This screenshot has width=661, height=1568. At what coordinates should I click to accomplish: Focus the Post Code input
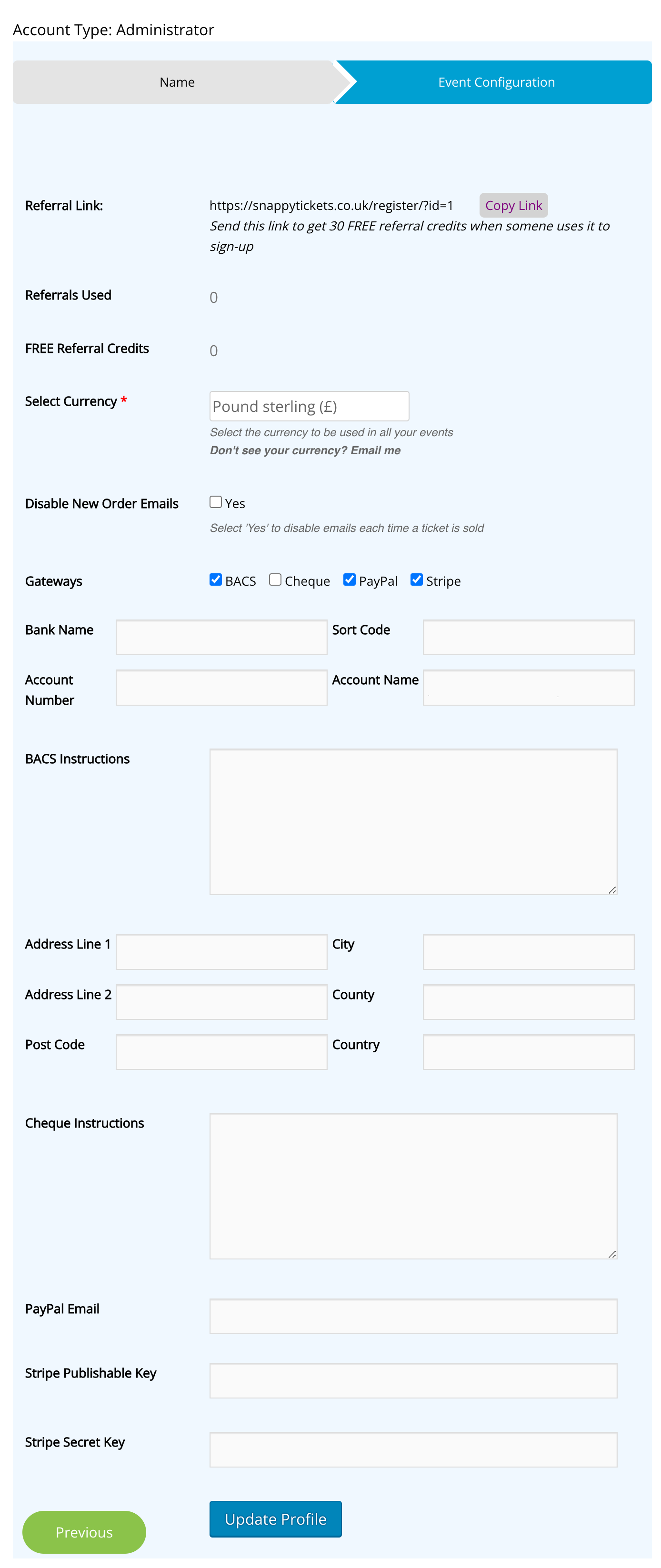pos(221,1052)
